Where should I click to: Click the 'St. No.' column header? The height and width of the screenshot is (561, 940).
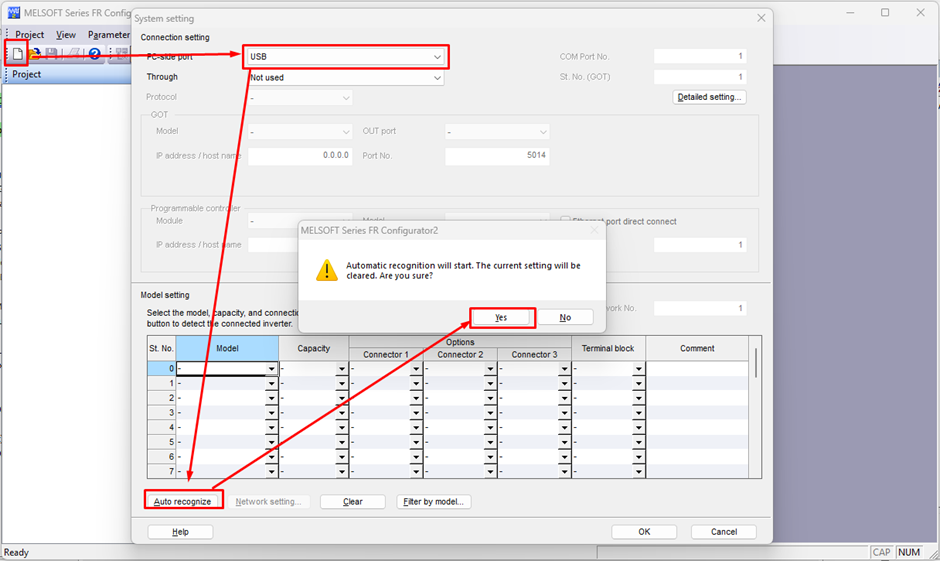point(161,348)
